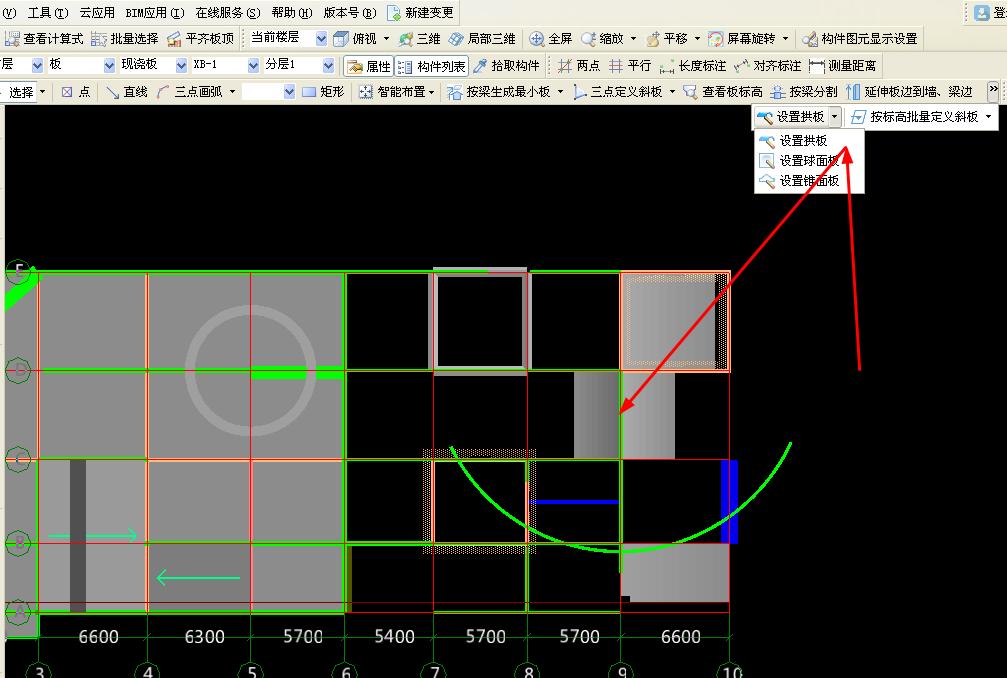Image resolution: width=1007 pixels, height=678 pixels.
Task: Click the 5400 dimension label
Action: 394,637
